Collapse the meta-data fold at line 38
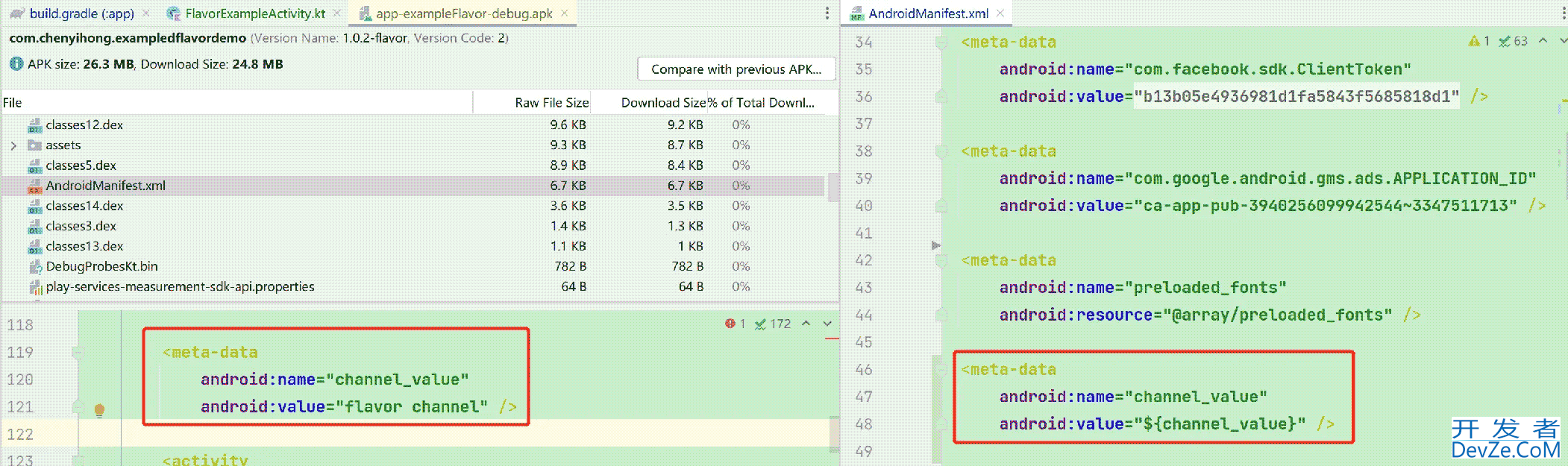Screen dimensions: 1568x466 941,151
